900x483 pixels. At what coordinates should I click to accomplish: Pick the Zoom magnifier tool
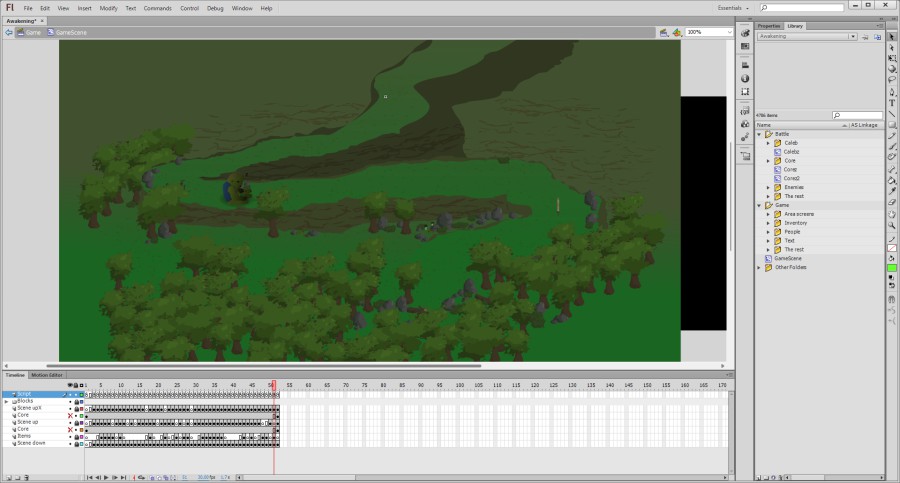[892, 225]
